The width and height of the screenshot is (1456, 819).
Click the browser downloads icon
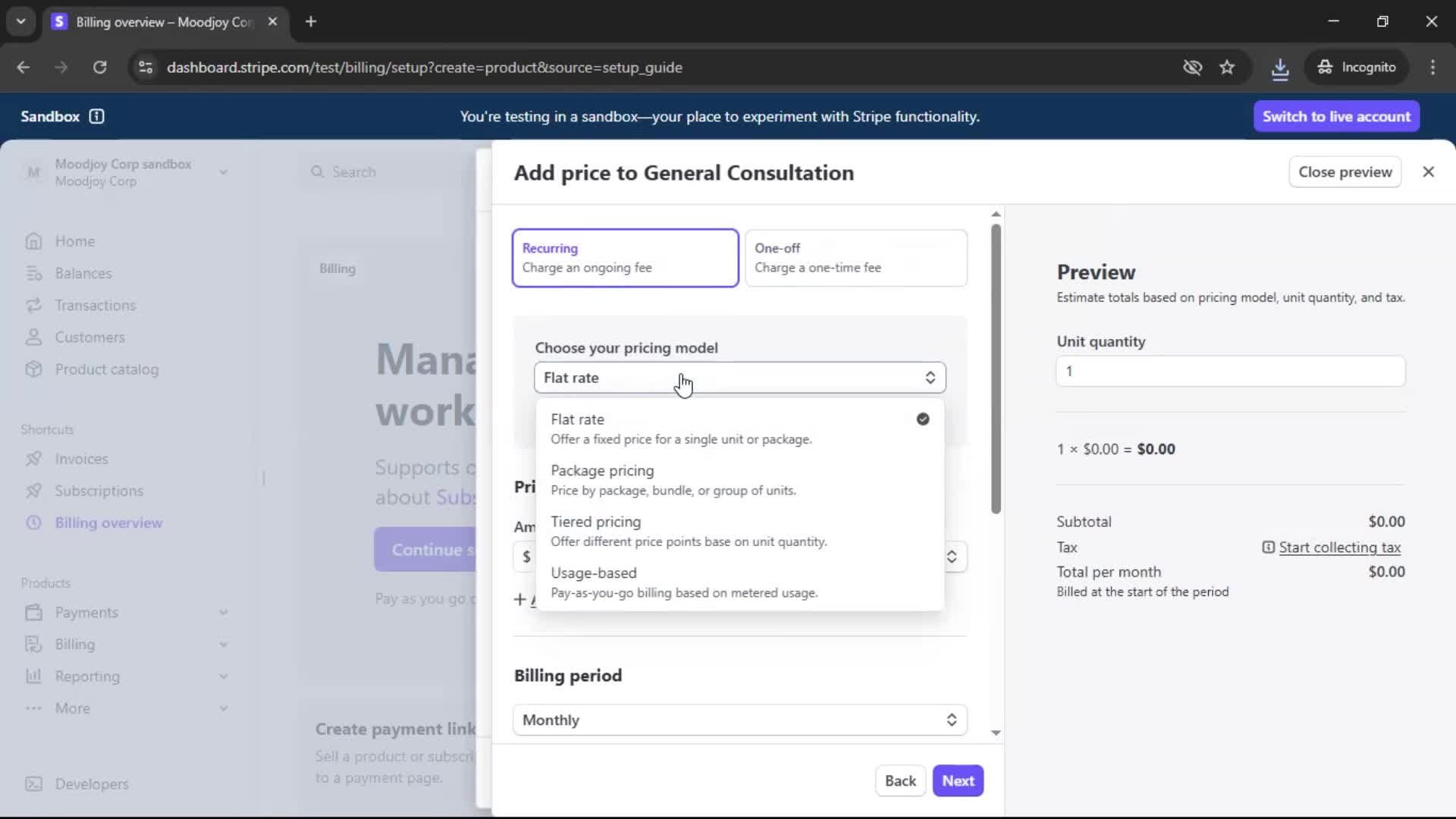point(1280,67)
